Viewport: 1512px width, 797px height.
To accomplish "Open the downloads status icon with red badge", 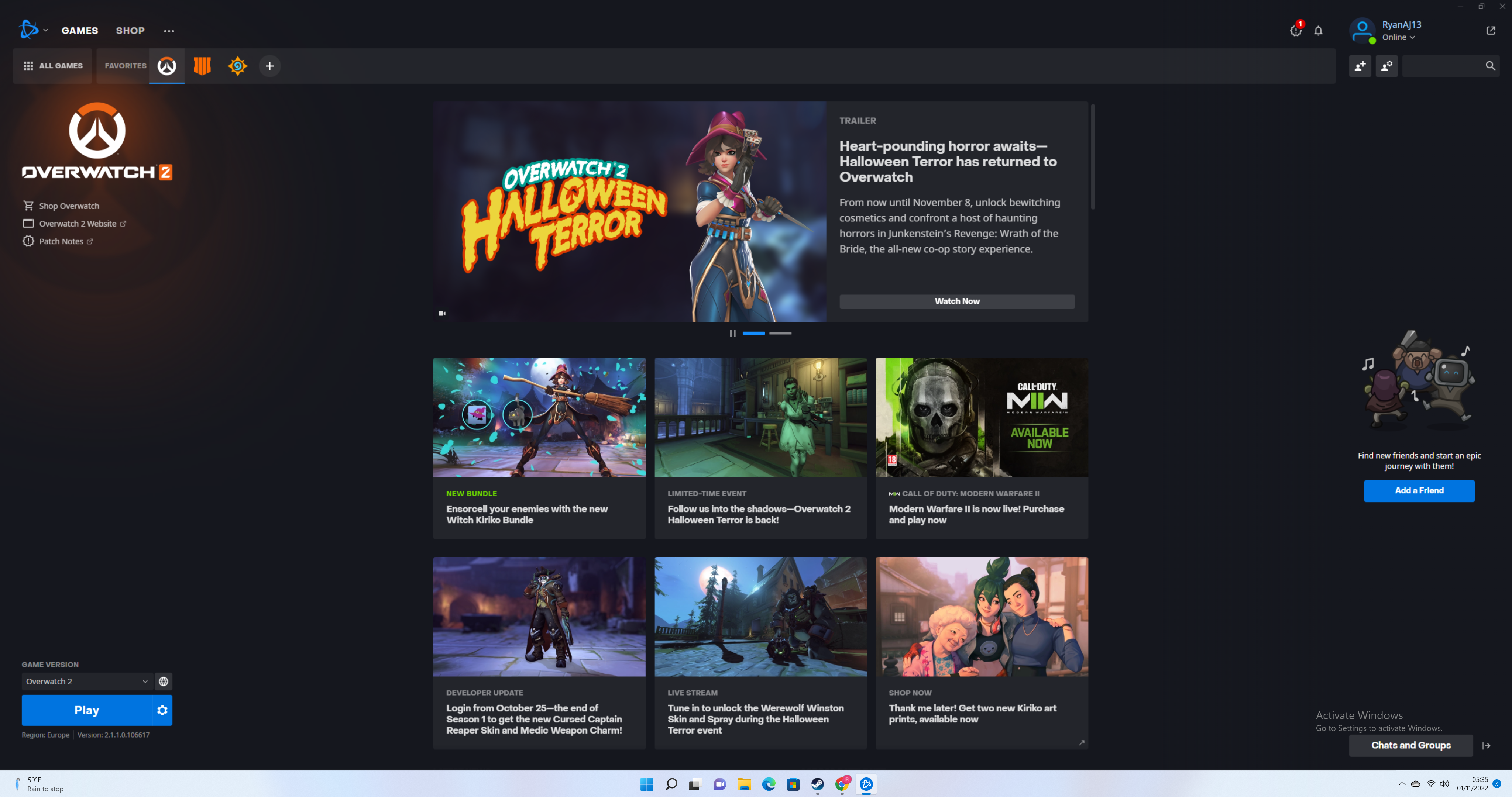I will pos(1296,30).
